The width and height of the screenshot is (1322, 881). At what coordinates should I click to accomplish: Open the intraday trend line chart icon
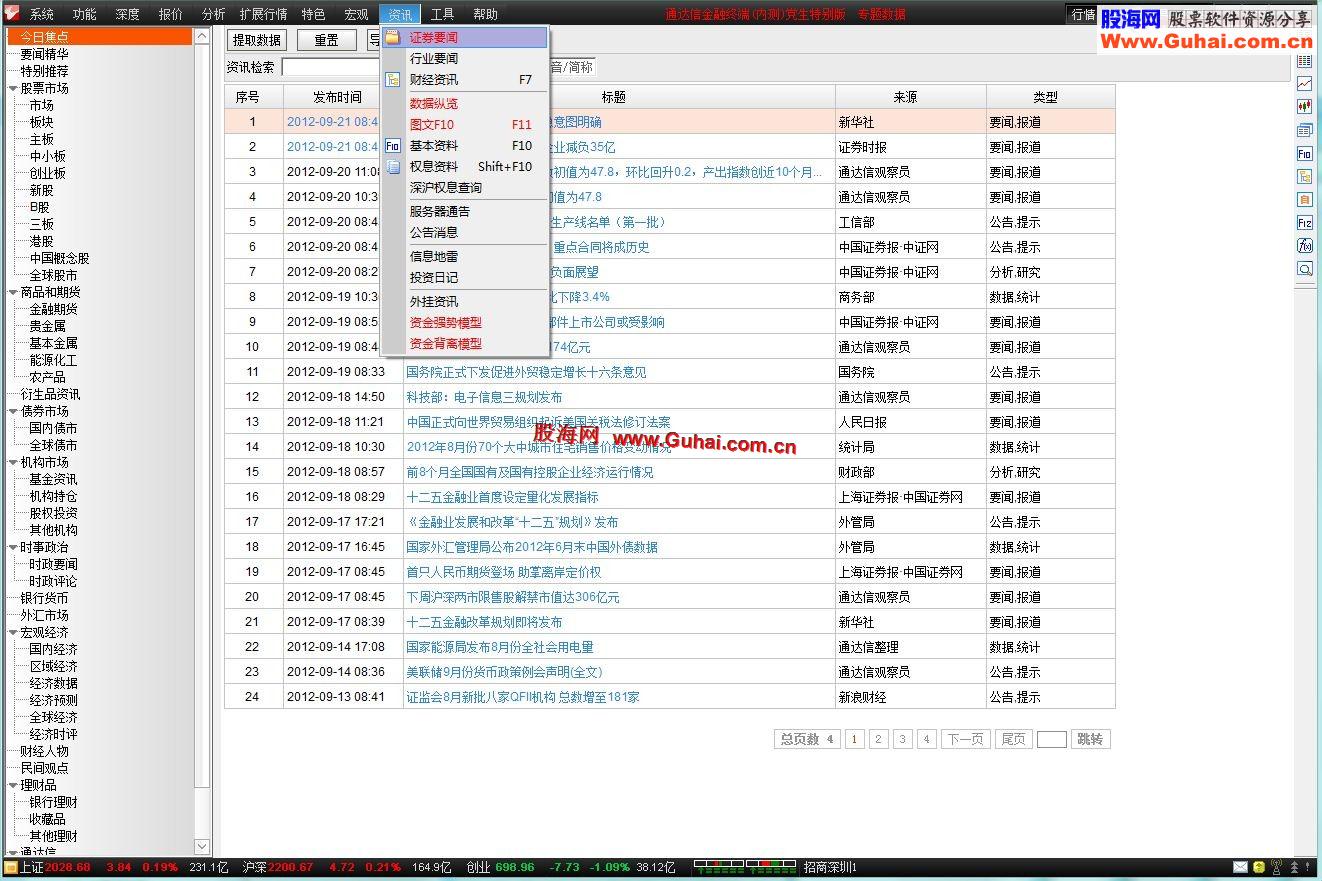pos(1305,85)
